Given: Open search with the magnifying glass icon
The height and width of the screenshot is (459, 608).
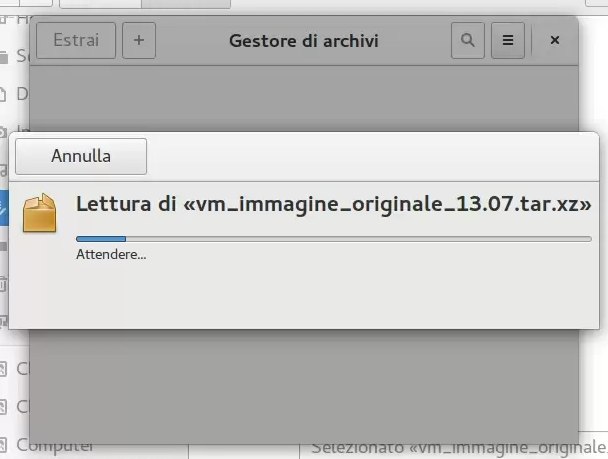Looking at the screenshot, I should tap(467, 41).
